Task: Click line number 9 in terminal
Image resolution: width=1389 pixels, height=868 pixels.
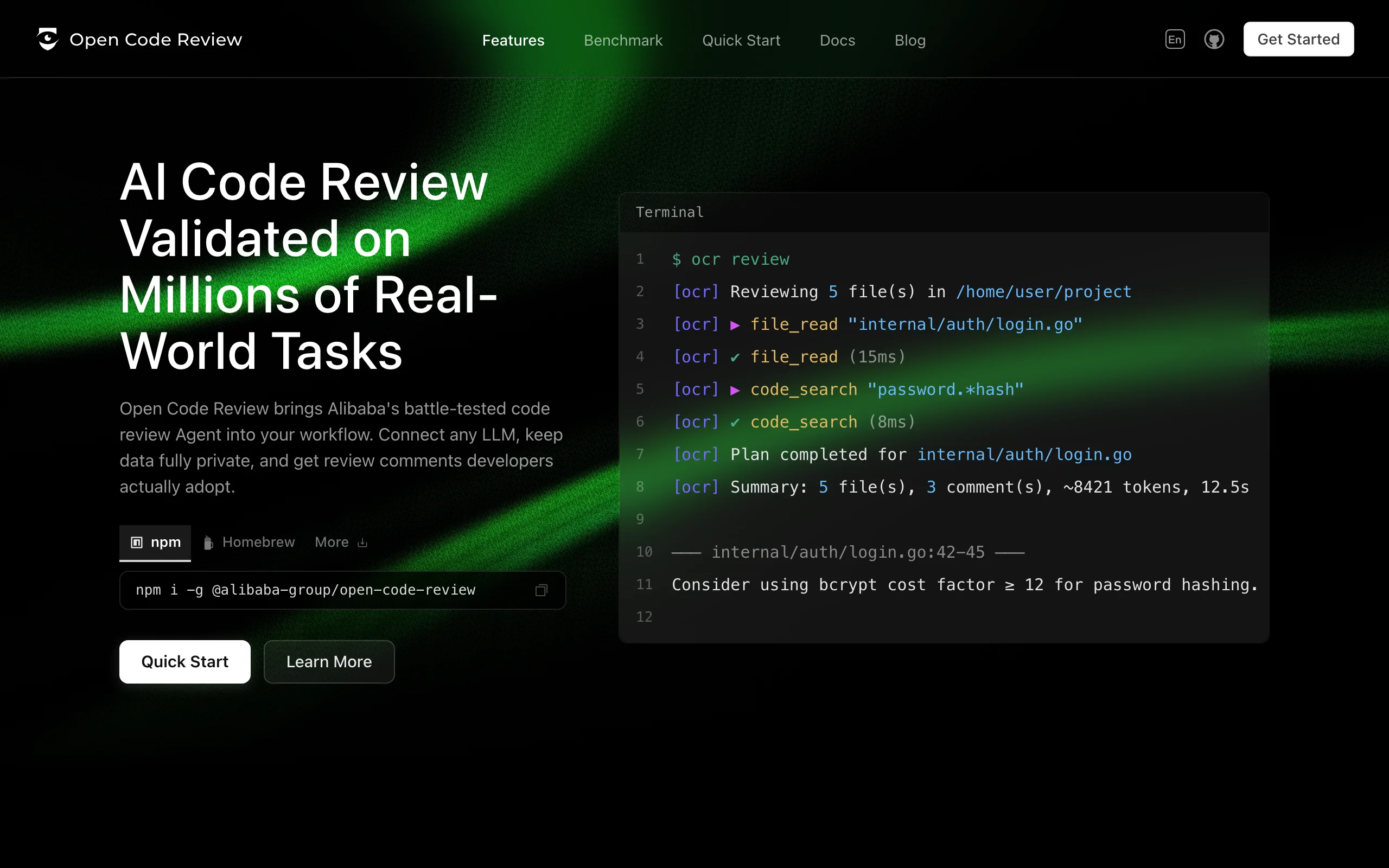Action: tap(640, 520)
